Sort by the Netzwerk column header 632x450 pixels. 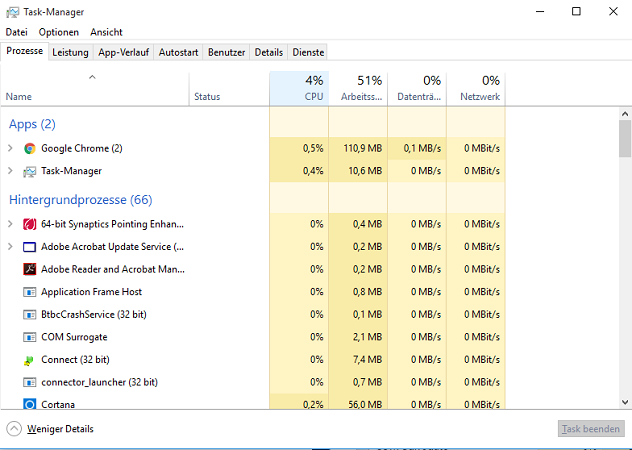[x=476, y=88]
